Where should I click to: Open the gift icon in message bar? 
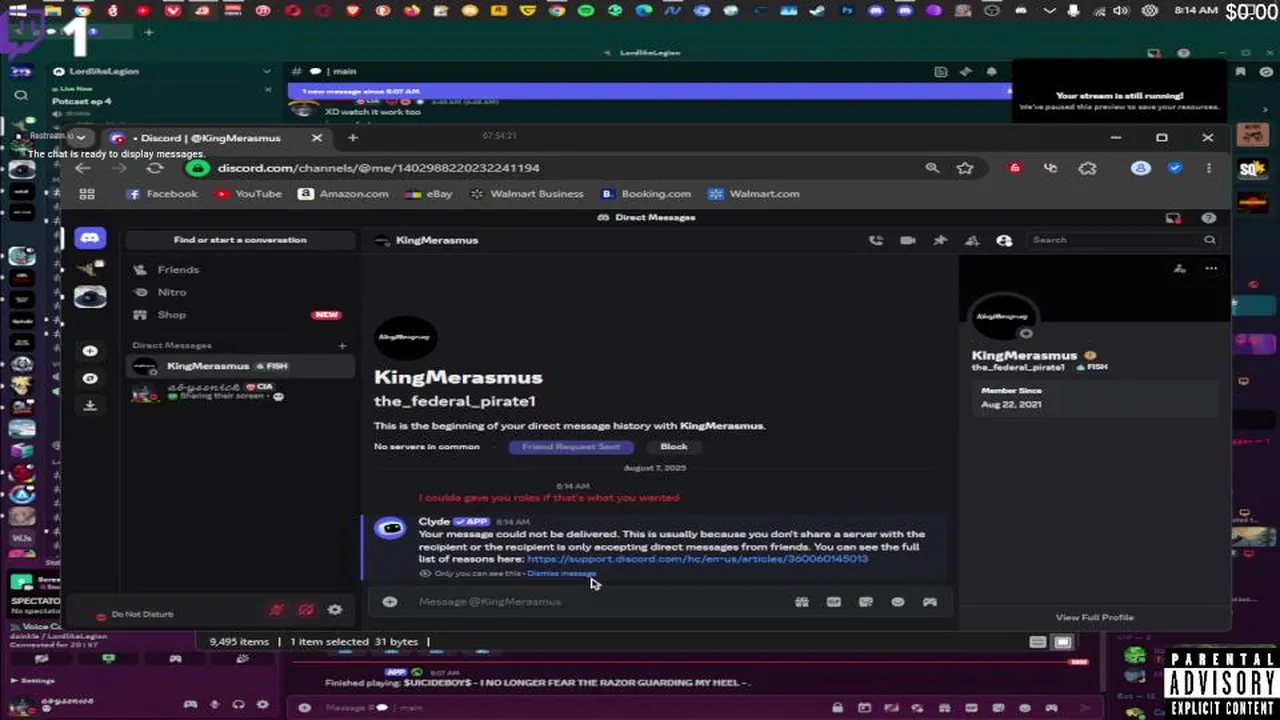(802, 601)
